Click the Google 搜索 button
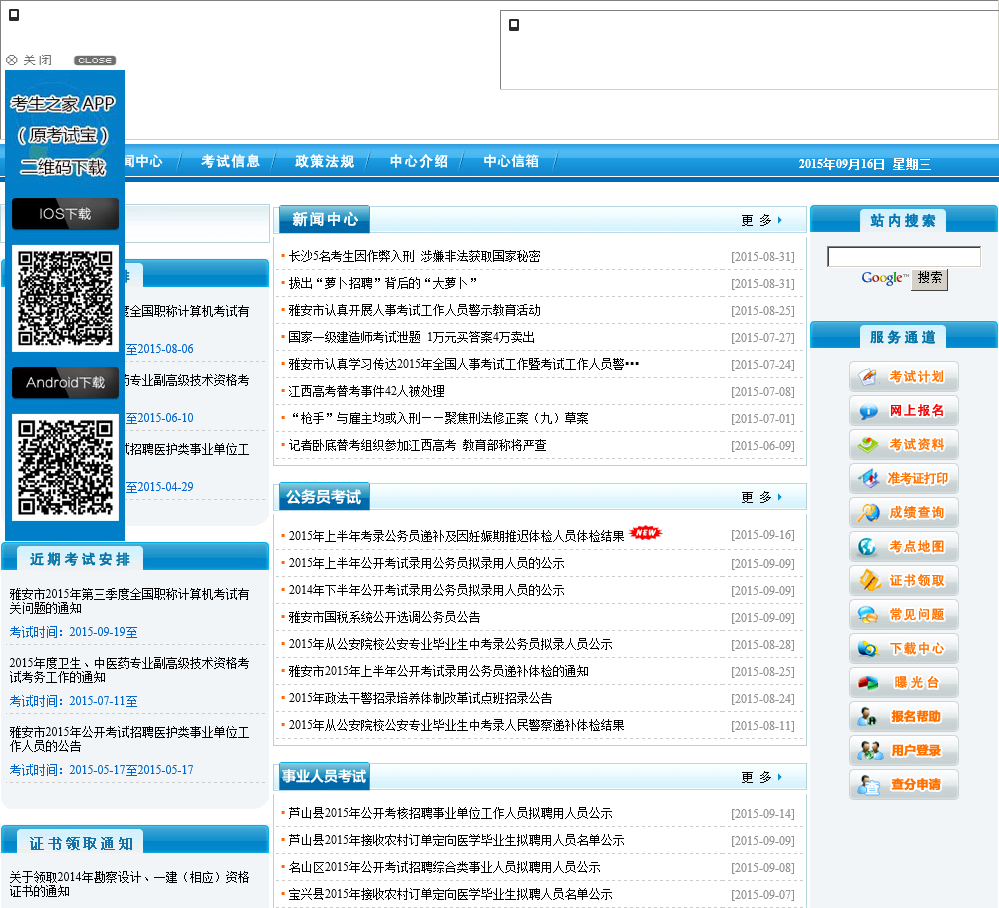 click(929, 278)
